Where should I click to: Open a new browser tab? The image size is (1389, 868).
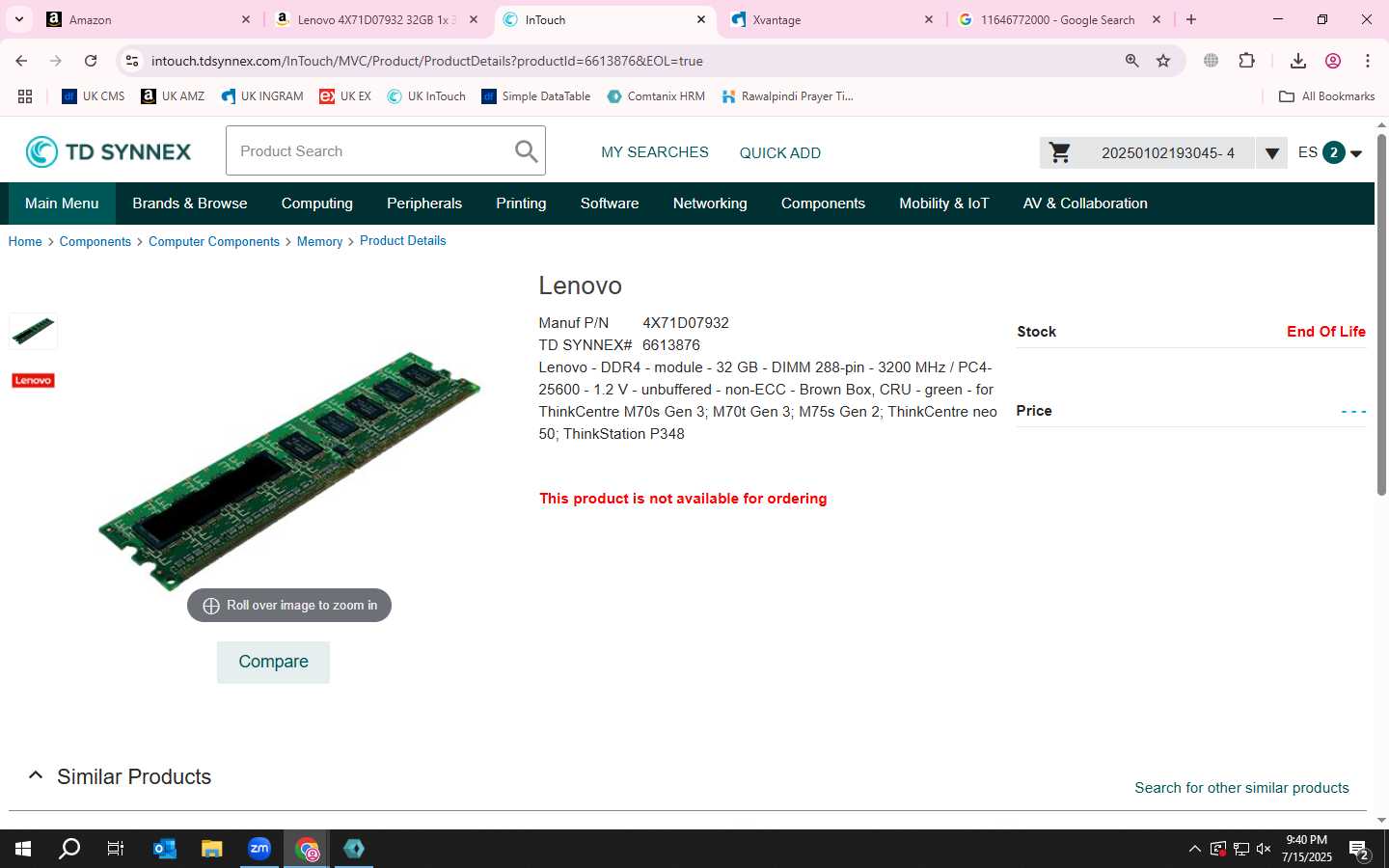[1191, 19]
